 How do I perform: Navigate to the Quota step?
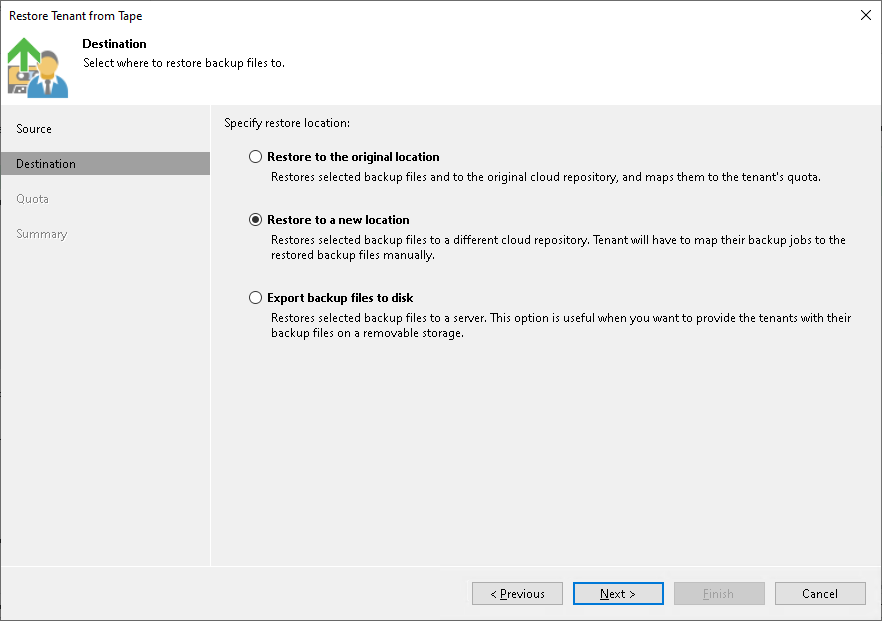tap(33, 198)
